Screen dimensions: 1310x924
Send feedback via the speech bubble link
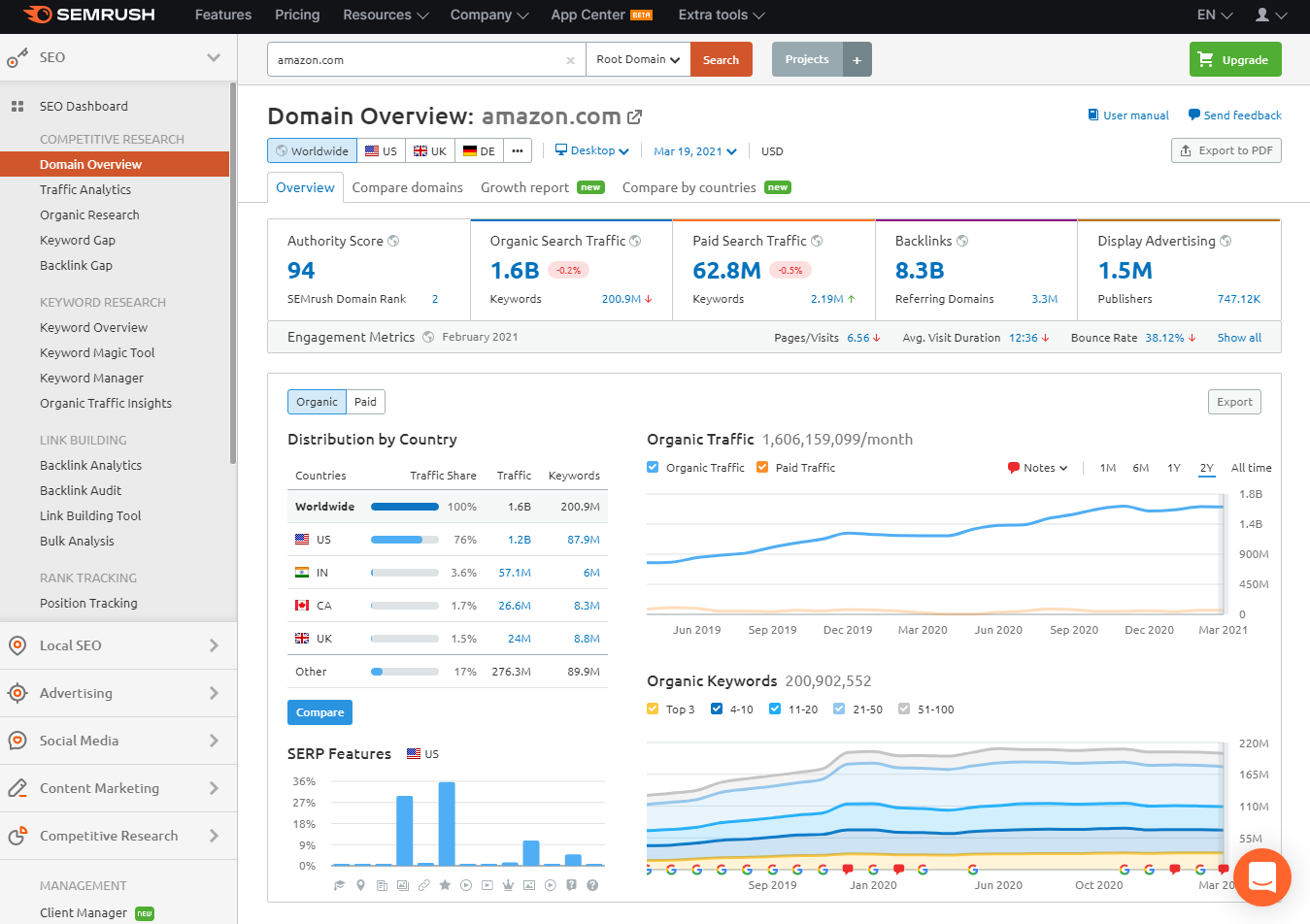click(x=1234, y=115)
